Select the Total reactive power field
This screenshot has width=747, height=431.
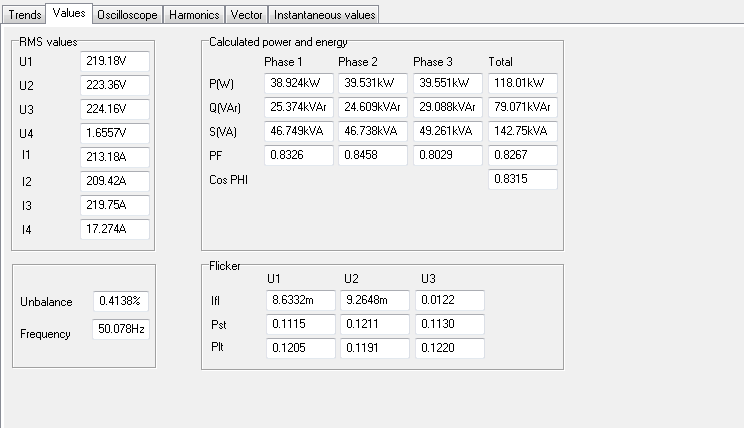522,107
